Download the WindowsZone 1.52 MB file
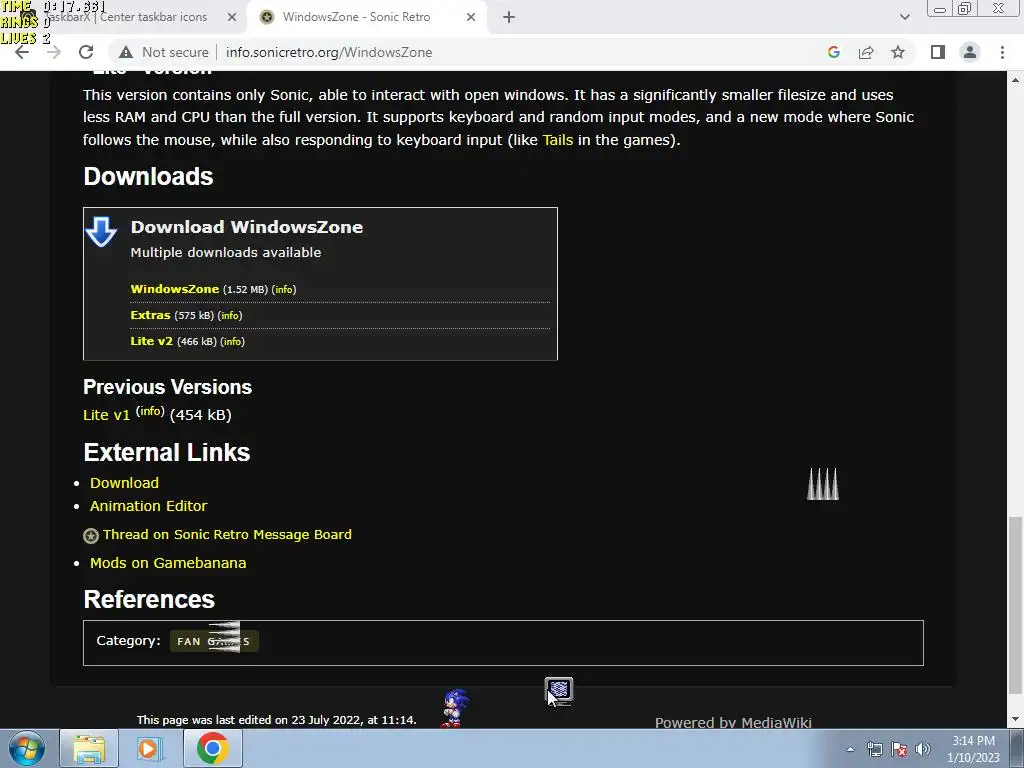The width and height of the screenshot is (1024, 768). (x=174, y=289)
